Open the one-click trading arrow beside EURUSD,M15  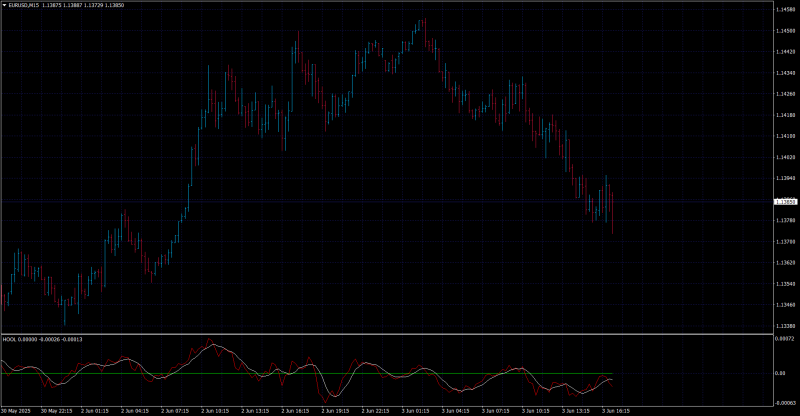[x=5, y=5]
